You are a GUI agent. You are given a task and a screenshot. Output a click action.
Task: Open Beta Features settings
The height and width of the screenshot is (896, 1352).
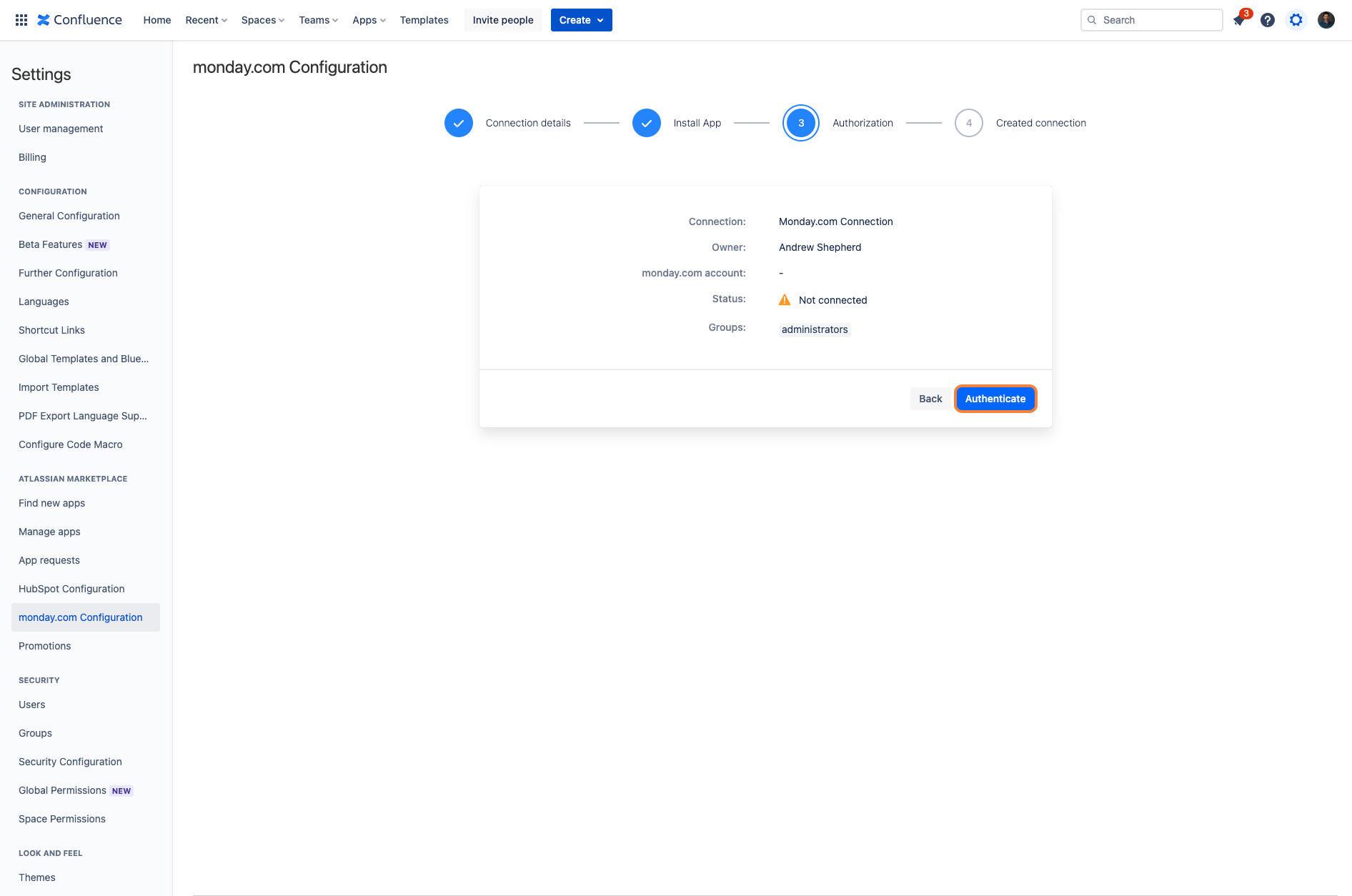[x=86, y=244]
